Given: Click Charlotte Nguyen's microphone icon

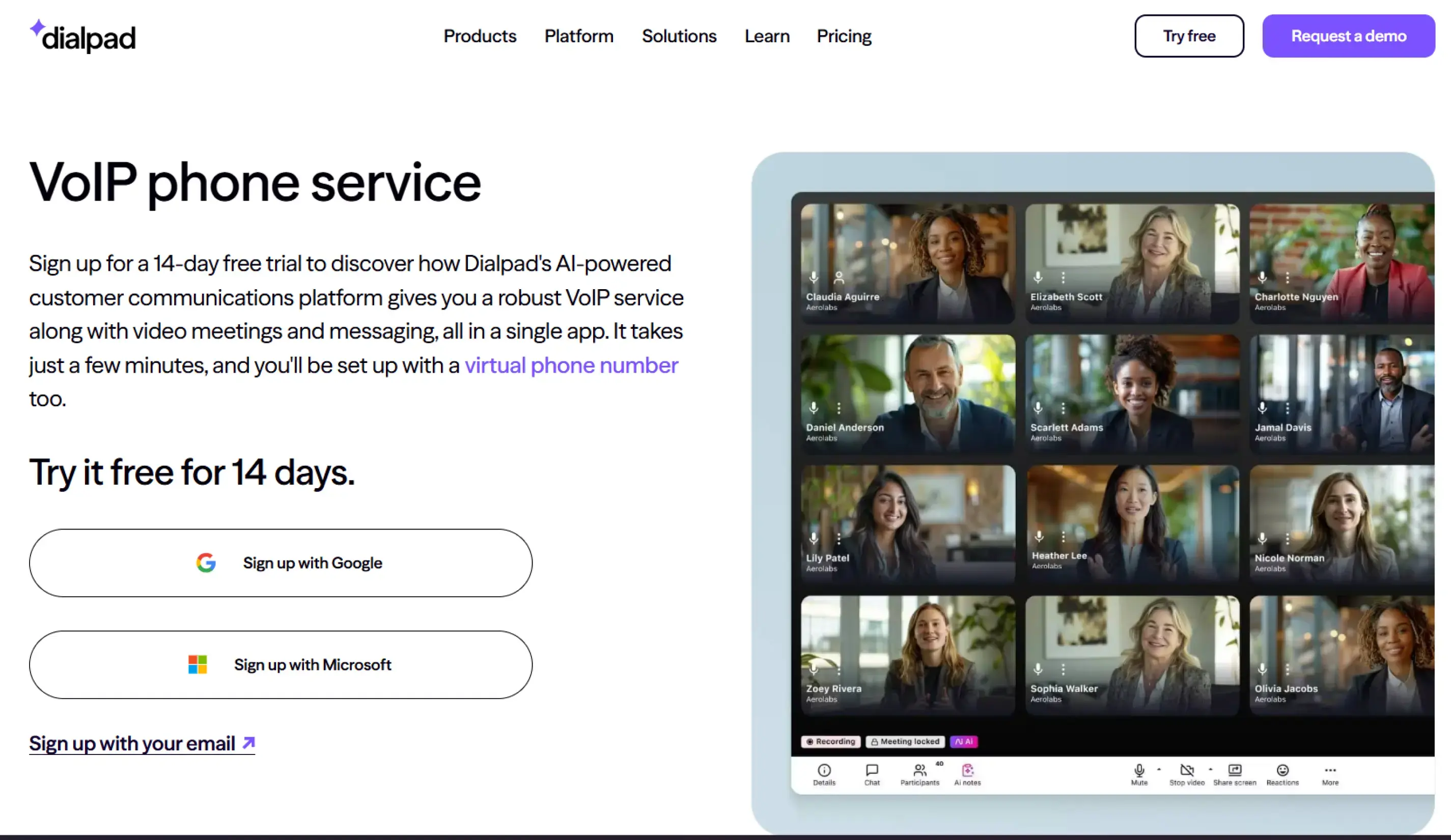Looking at the screenshot, I should [x=1262, y=277].
